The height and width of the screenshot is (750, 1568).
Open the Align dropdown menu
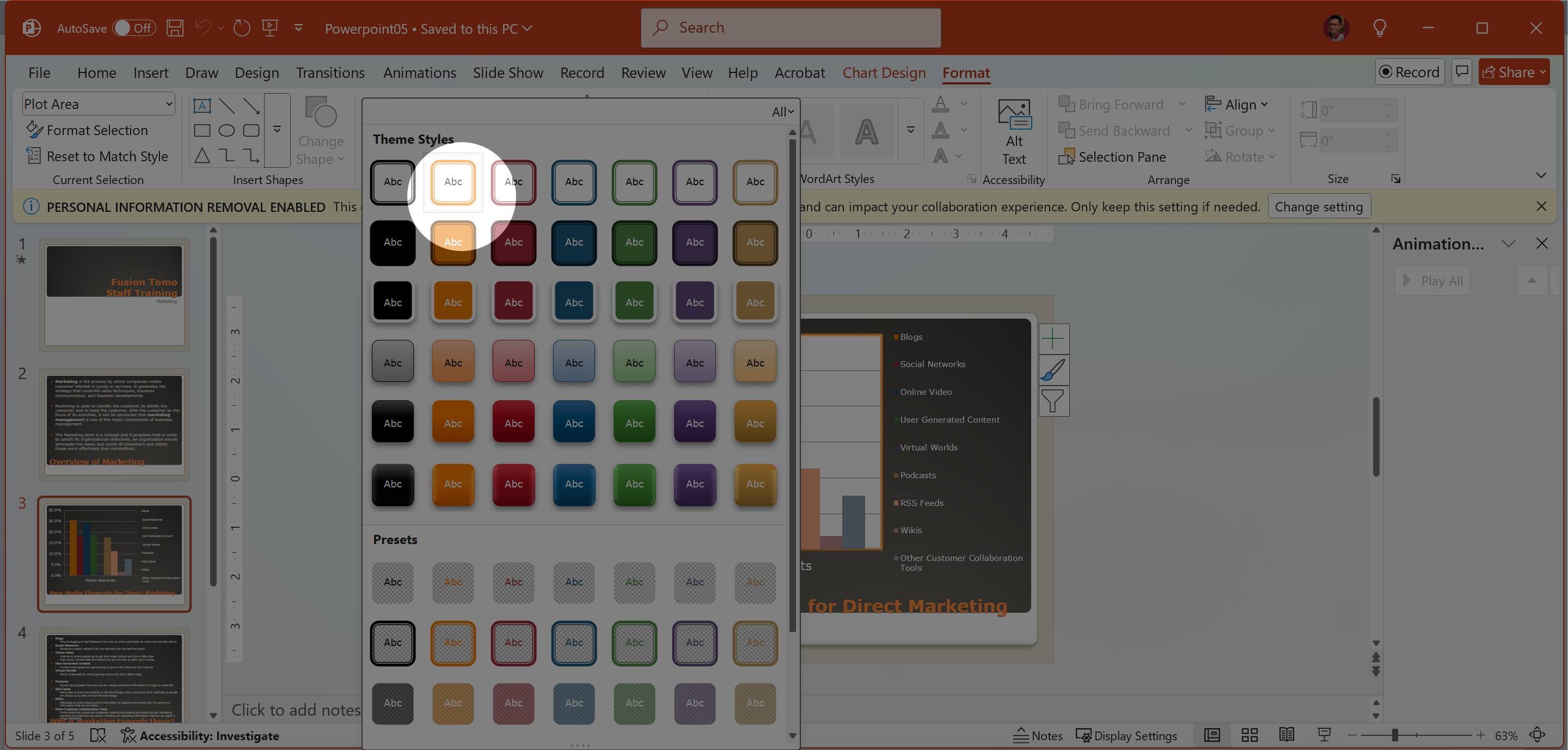[x=1237, y=105]
